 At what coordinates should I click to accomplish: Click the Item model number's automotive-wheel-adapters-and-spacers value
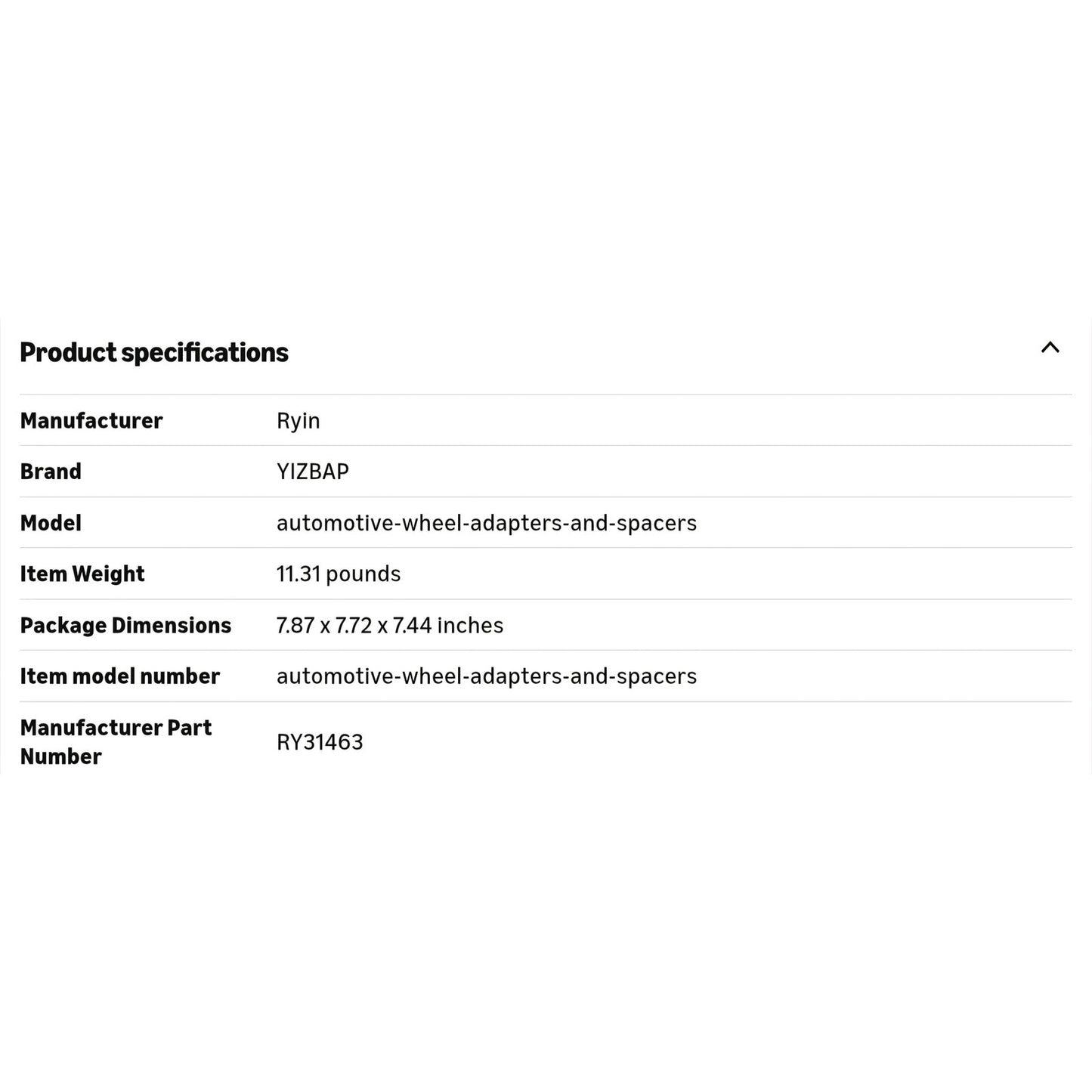click(x=487, y=676)
